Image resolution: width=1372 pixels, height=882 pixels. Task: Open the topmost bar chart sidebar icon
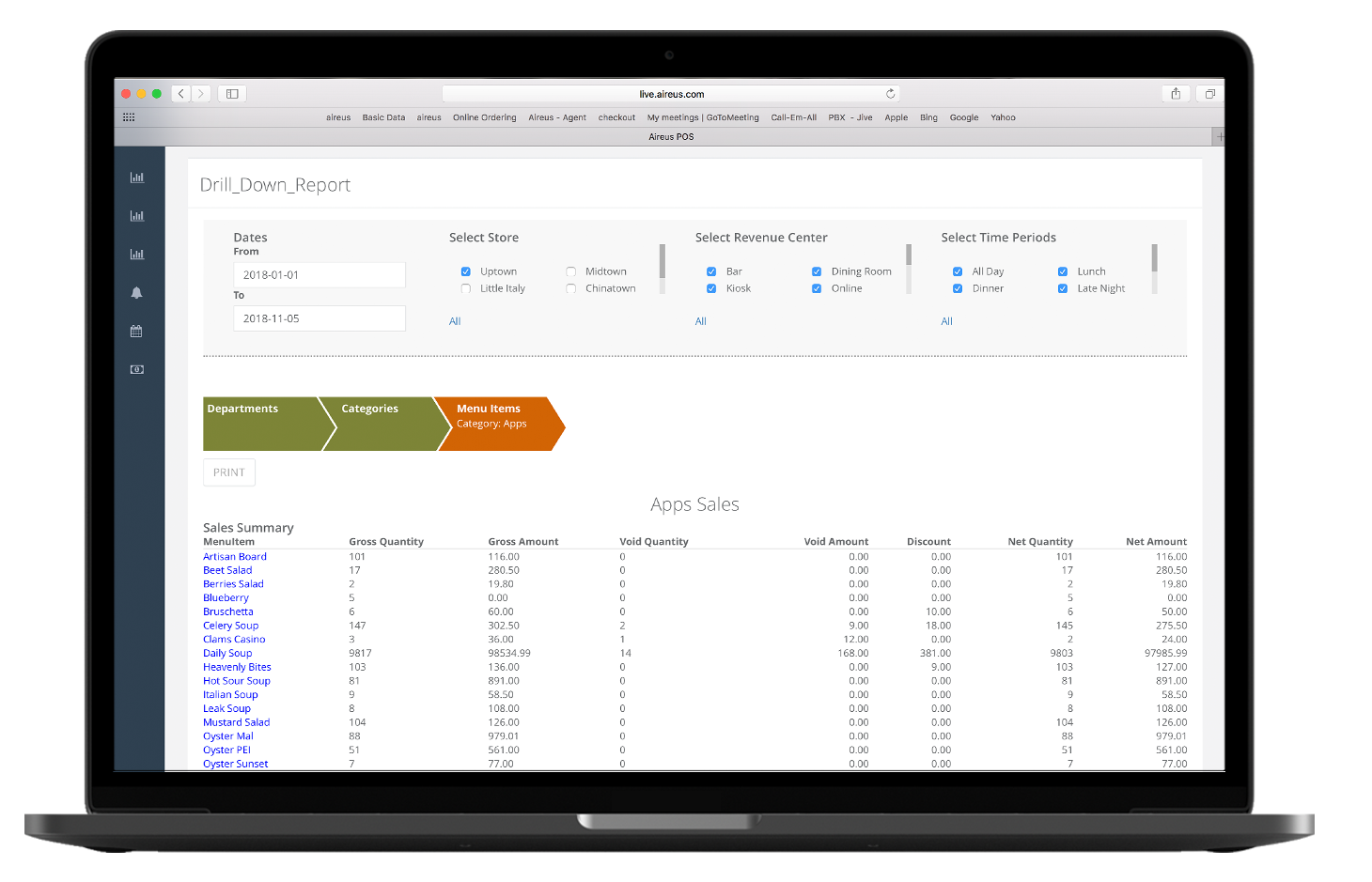136,178
